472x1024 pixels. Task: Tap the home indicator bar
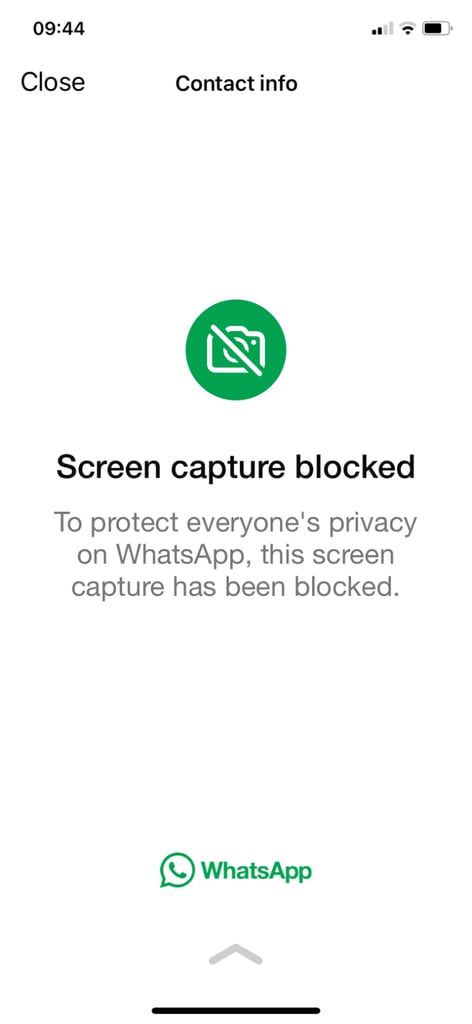click(236, 1010)
